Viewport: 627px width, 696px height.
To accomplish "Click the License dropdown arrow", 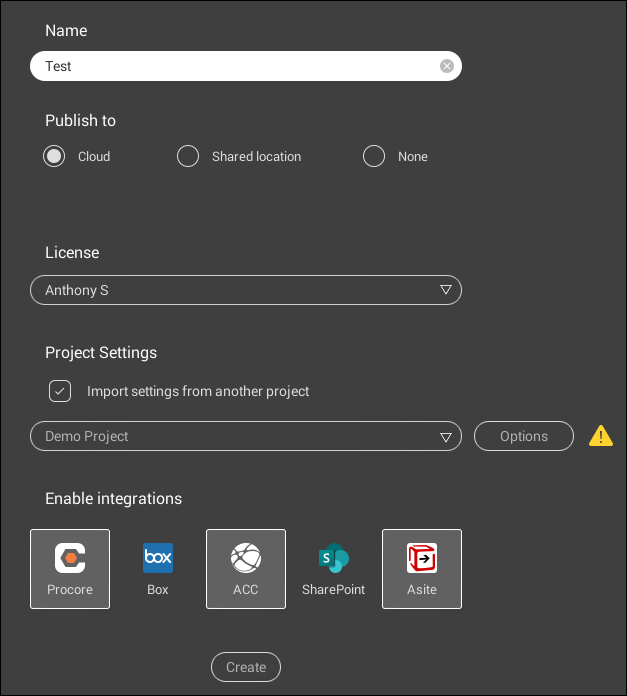I will click(x=446, y=290).
